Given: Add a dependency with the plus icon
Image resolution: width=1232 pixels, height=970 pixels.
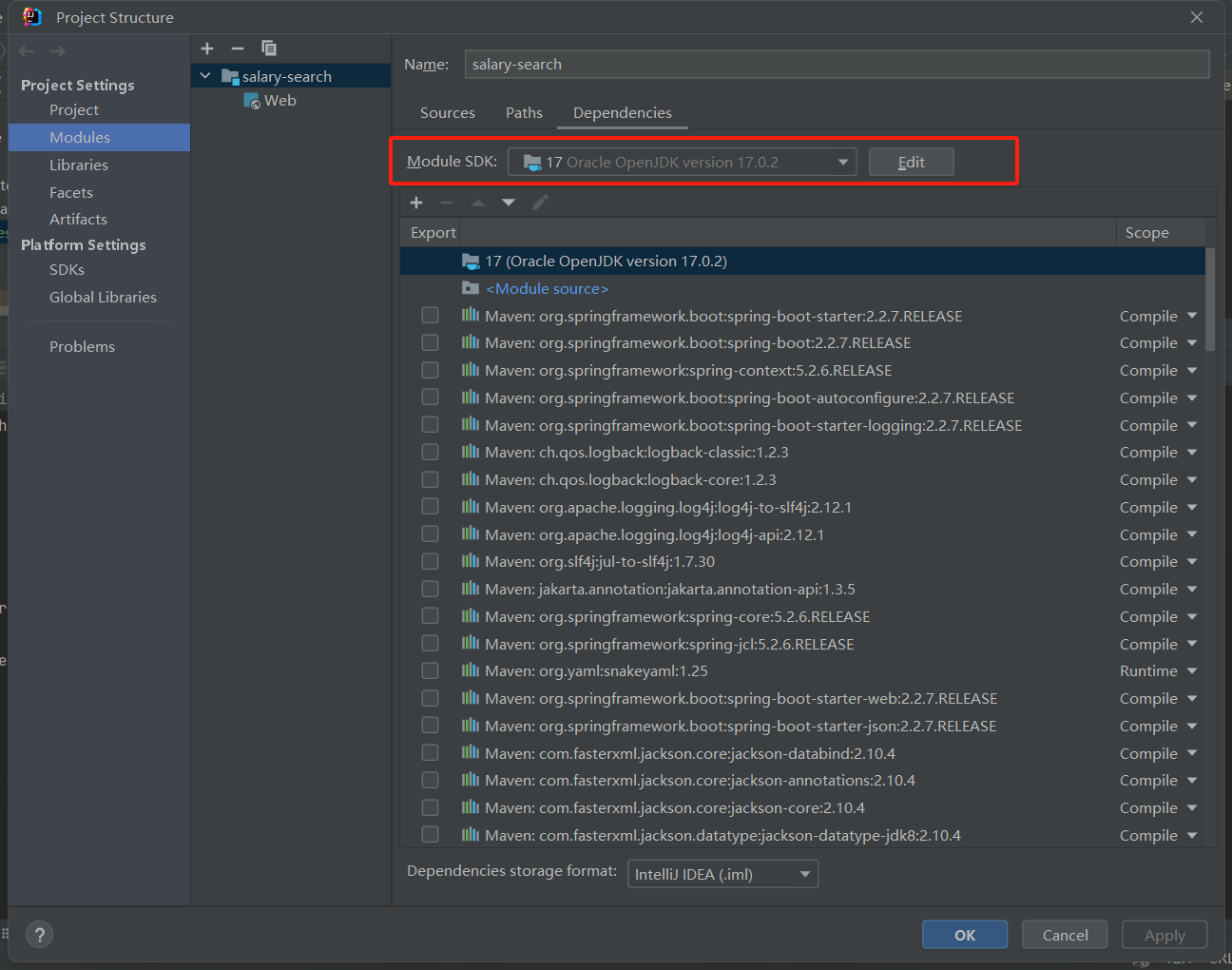Looking at the screenshot, I should point(416,203).
